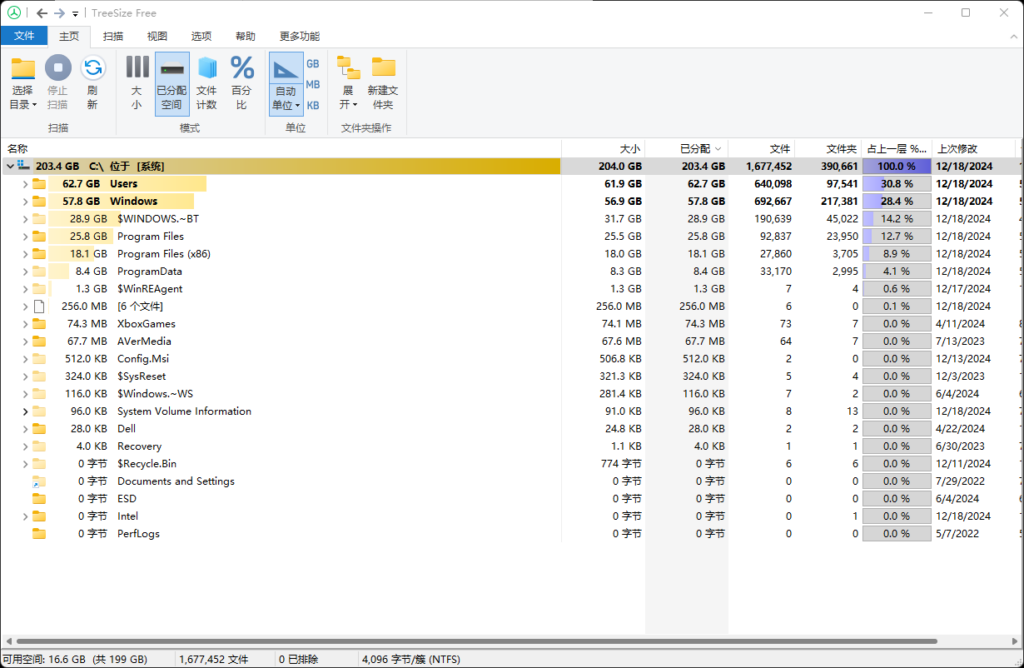Click the 选择目录 folder icon
1024x668 pixels.
(23, 69)
